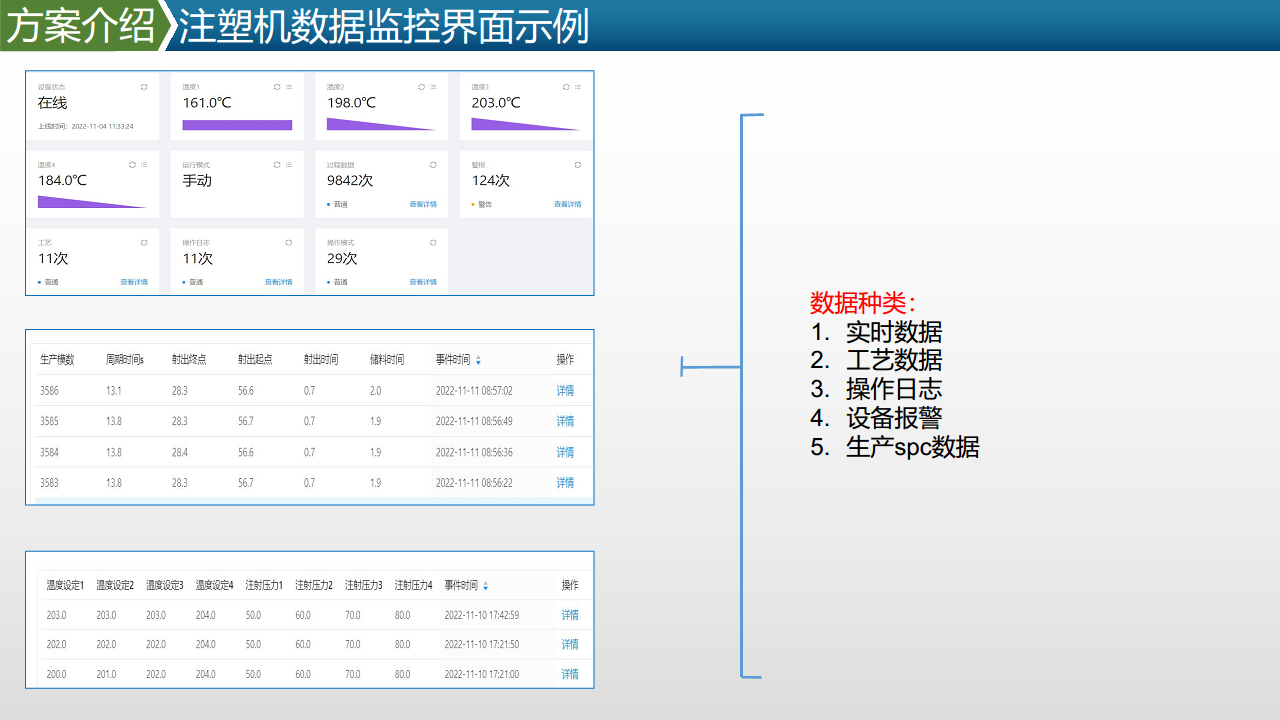Viewport: 1280px width, 720px height.
Task: Refresh the 操作日志 card
Action: click(289, 242)
